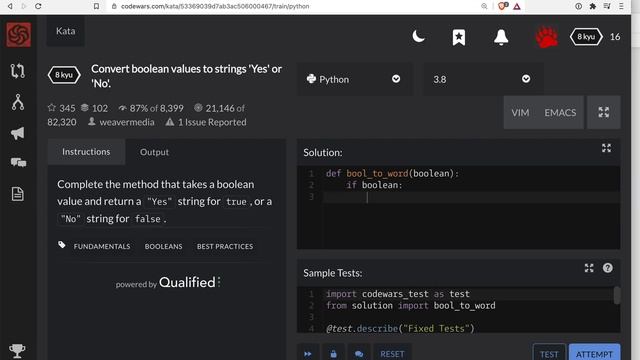
Task: Click the 8 kyu badge beside kata title
Action: (x=64, y=75)
